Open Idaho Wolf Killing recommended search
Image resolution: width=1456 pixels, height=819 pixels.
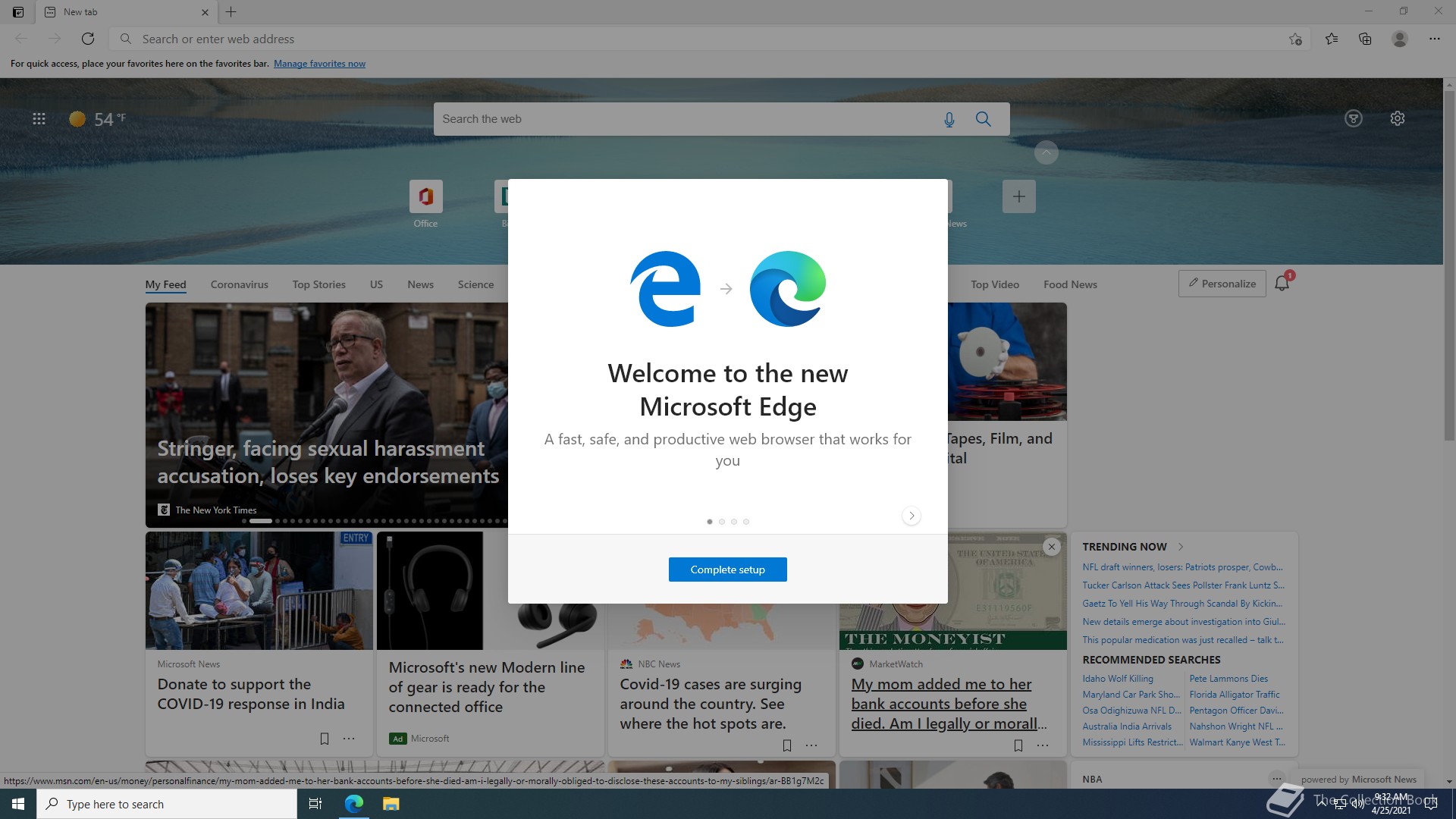pos(1118,679)
